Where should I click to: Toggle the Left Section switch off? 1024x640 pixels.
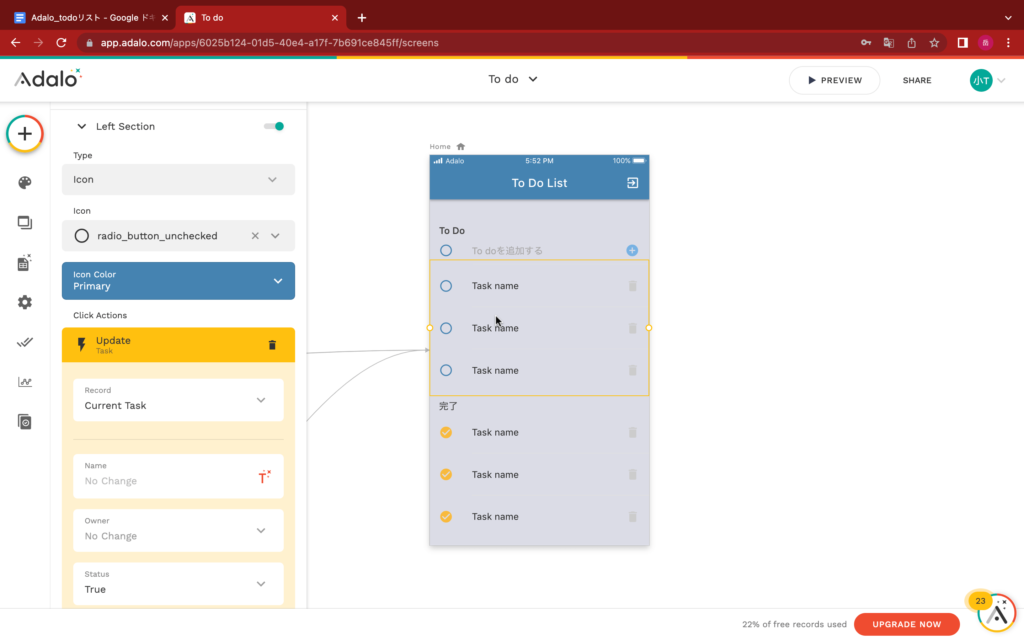pyautogui.click(x=273, y=126)
